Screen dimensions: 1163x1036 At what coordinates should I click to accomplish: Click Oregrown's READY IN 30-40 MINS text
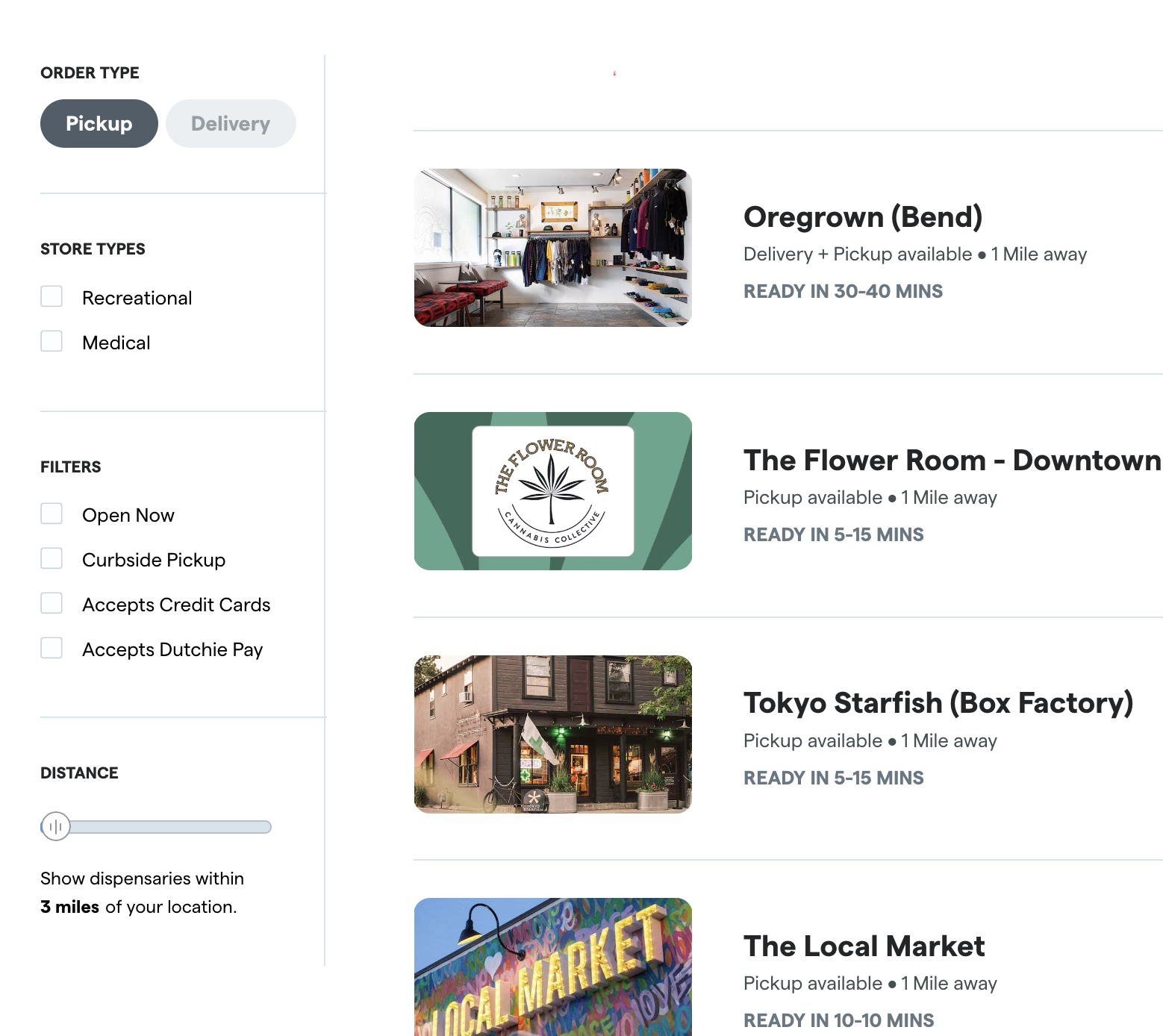[x=843, y=291]
